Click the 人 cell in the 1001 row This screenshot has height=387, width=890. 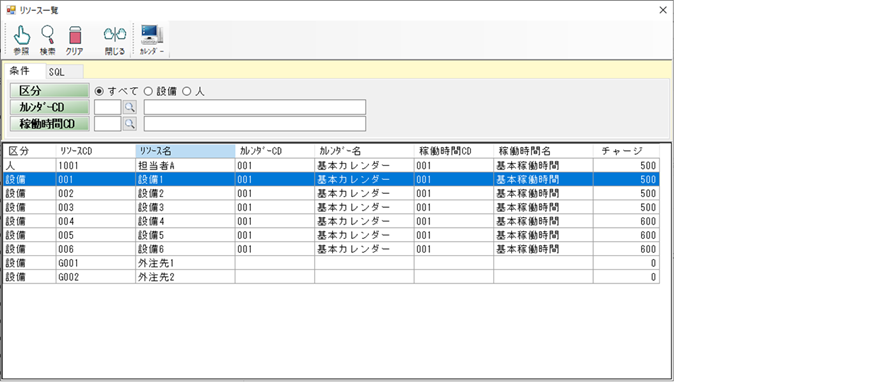click(30, 165)
